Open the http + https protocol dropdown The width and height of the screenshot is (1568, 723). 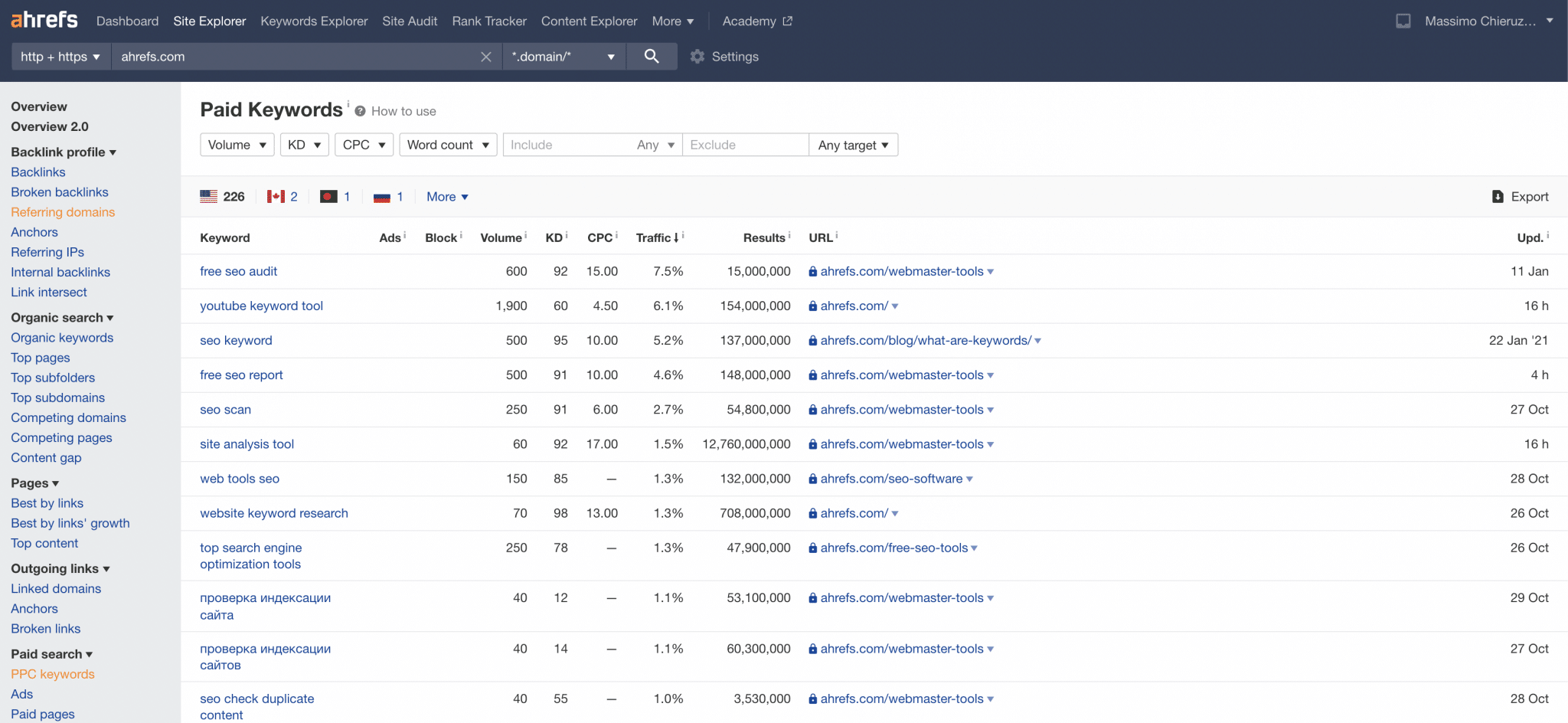click(x=61, y=57)
